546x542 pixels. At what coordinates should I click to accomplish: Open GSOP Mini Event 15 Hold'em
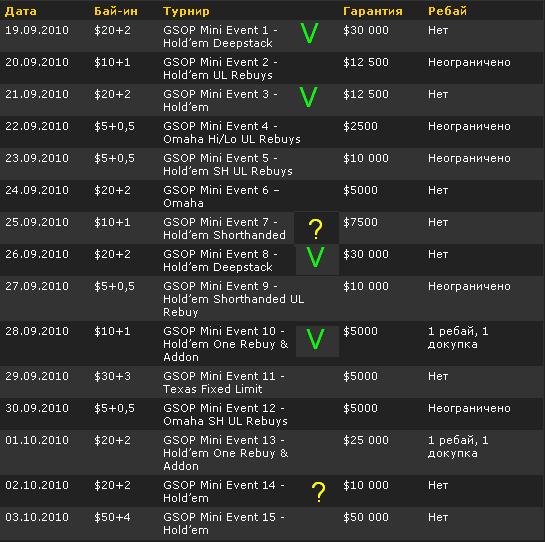[224, 524]
